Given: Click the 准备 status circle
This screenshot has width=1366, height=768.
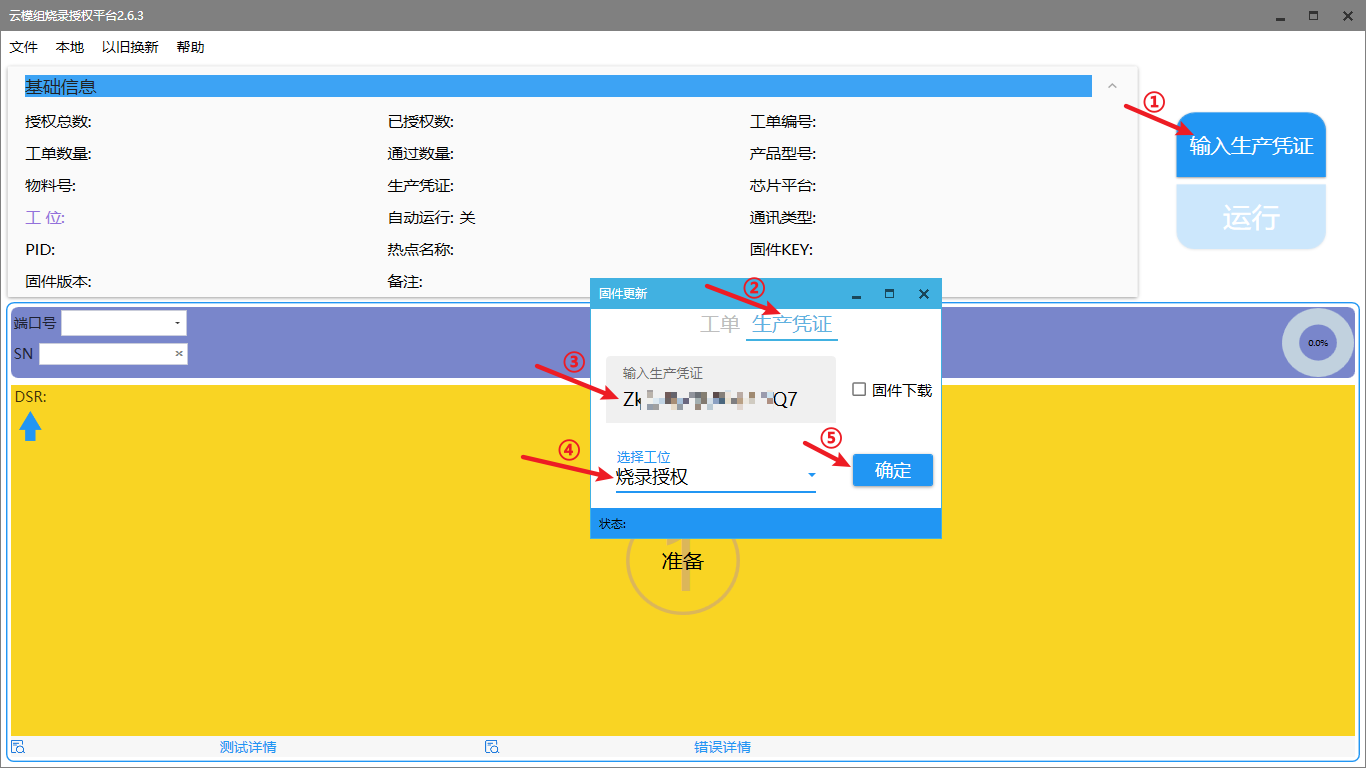Looking at the screenshot, I should tap(683, 561).
